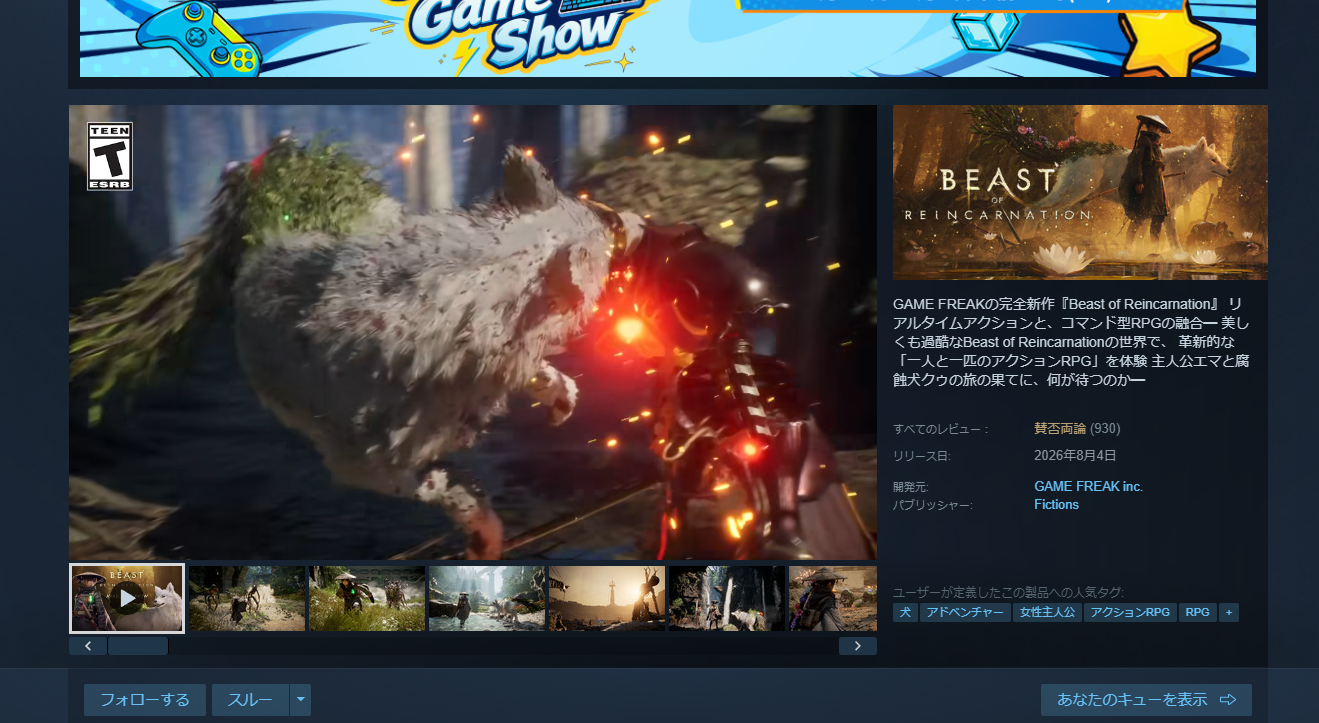Click the thumbnail strip scrollbar handle
The height and width of the screenshot is (723, 1319).
[138, 646]
